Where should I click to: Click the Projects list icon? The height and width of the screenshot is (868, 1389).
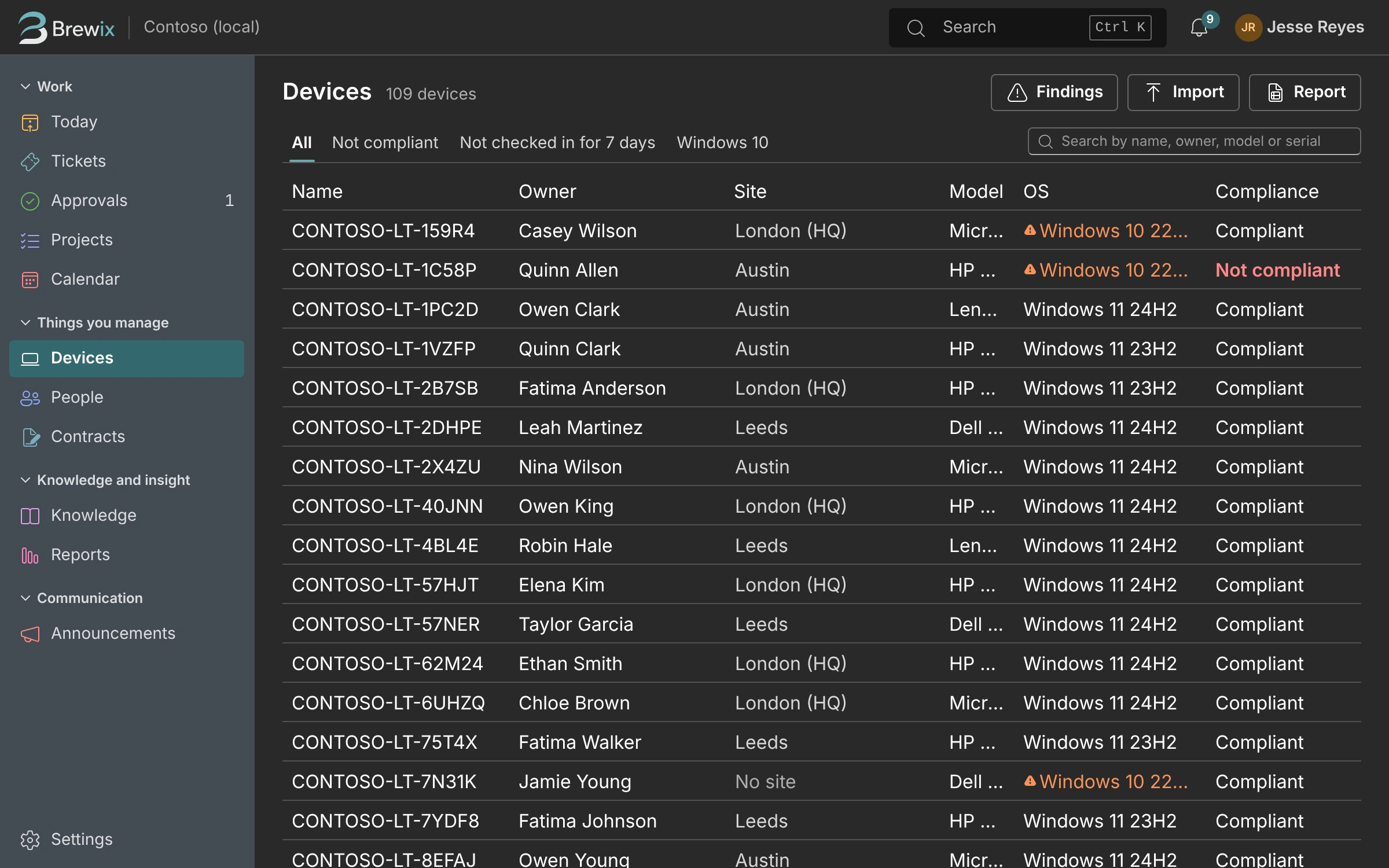[x=30, y=240]
